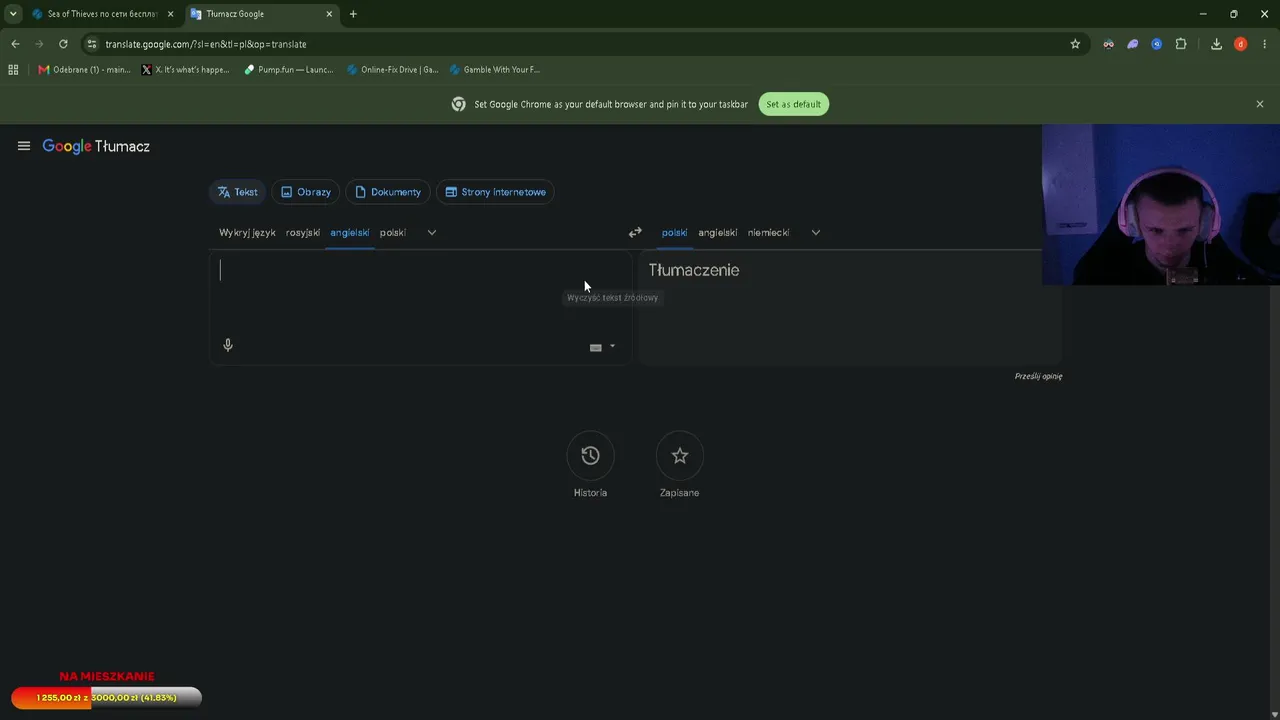Open the Gmail Odebrane bookmark
Viewport: 1280px width, 720px height.
click(84, 70)
